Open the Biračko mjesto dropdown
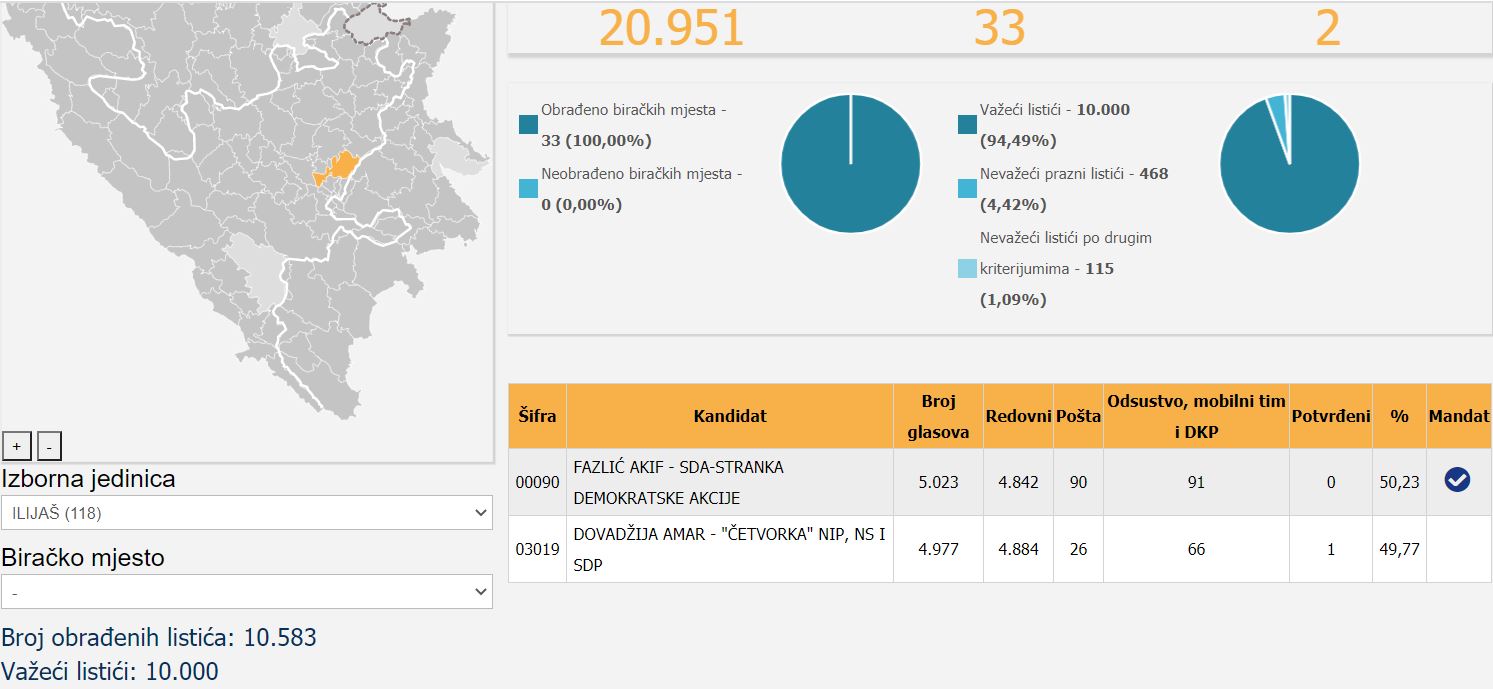1493x689 pixels. pos(247,591)
